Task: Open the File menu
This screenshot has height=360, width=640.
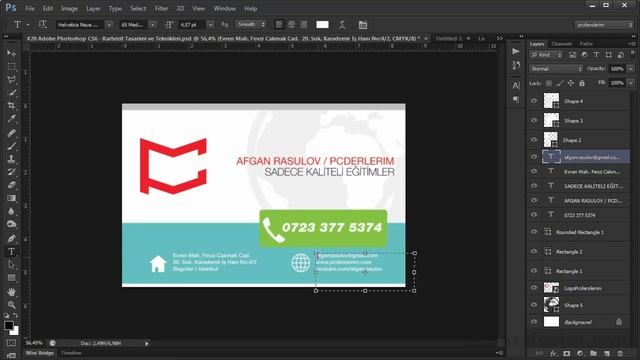Action: pyautogui.click(x=30, y=8)
